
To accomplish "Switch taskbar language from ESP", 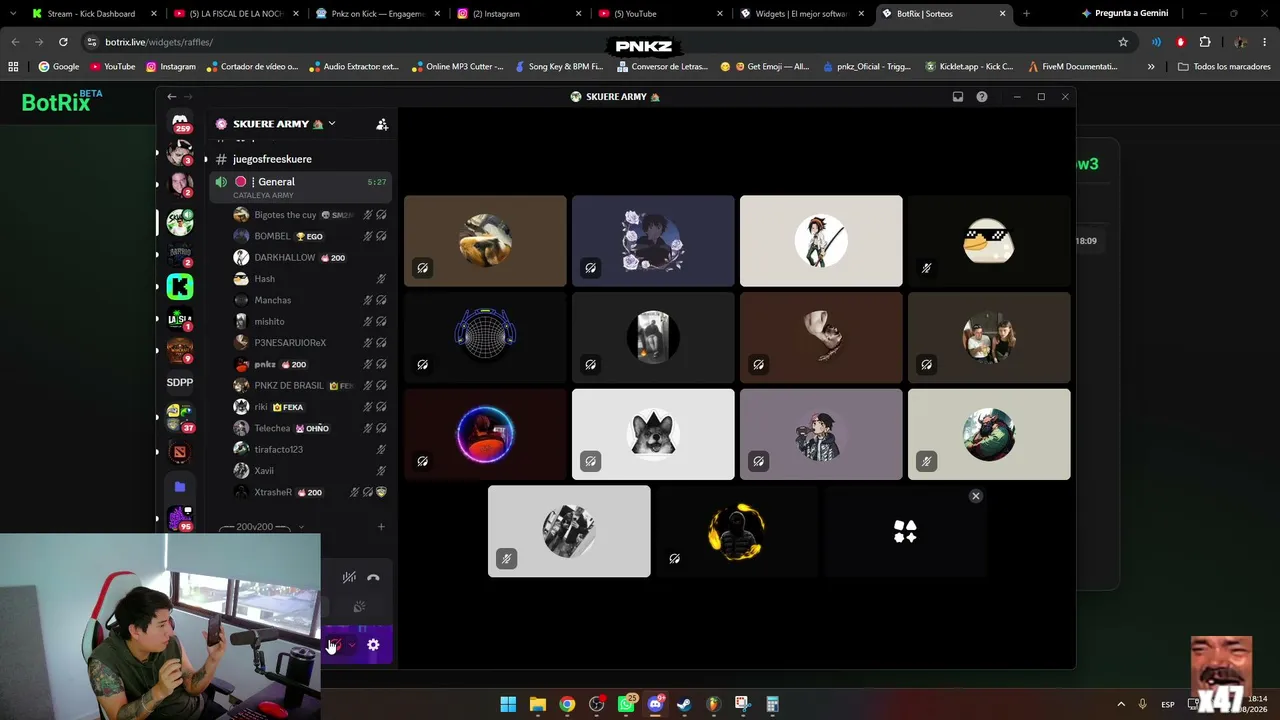I will coord(1168,705).
